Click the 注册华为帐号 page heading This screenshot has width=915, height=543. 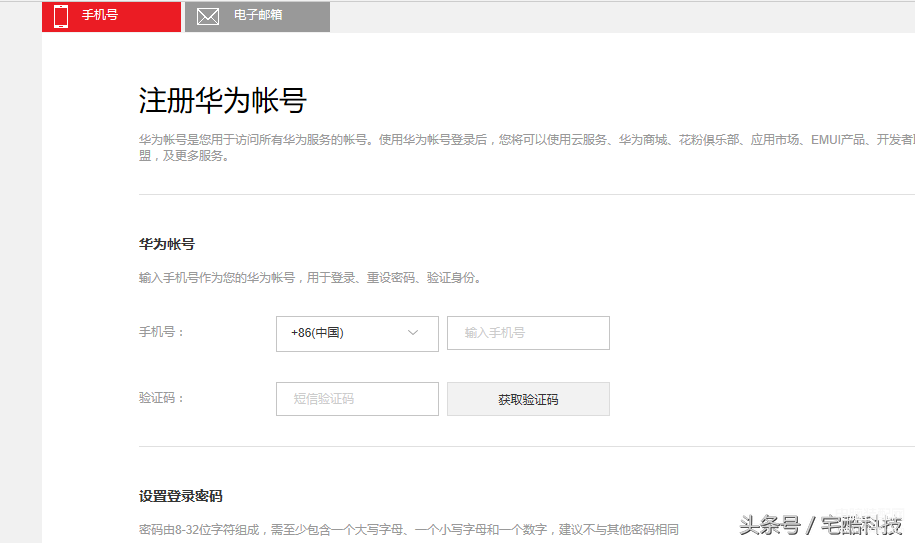click(x=222, y=100)
